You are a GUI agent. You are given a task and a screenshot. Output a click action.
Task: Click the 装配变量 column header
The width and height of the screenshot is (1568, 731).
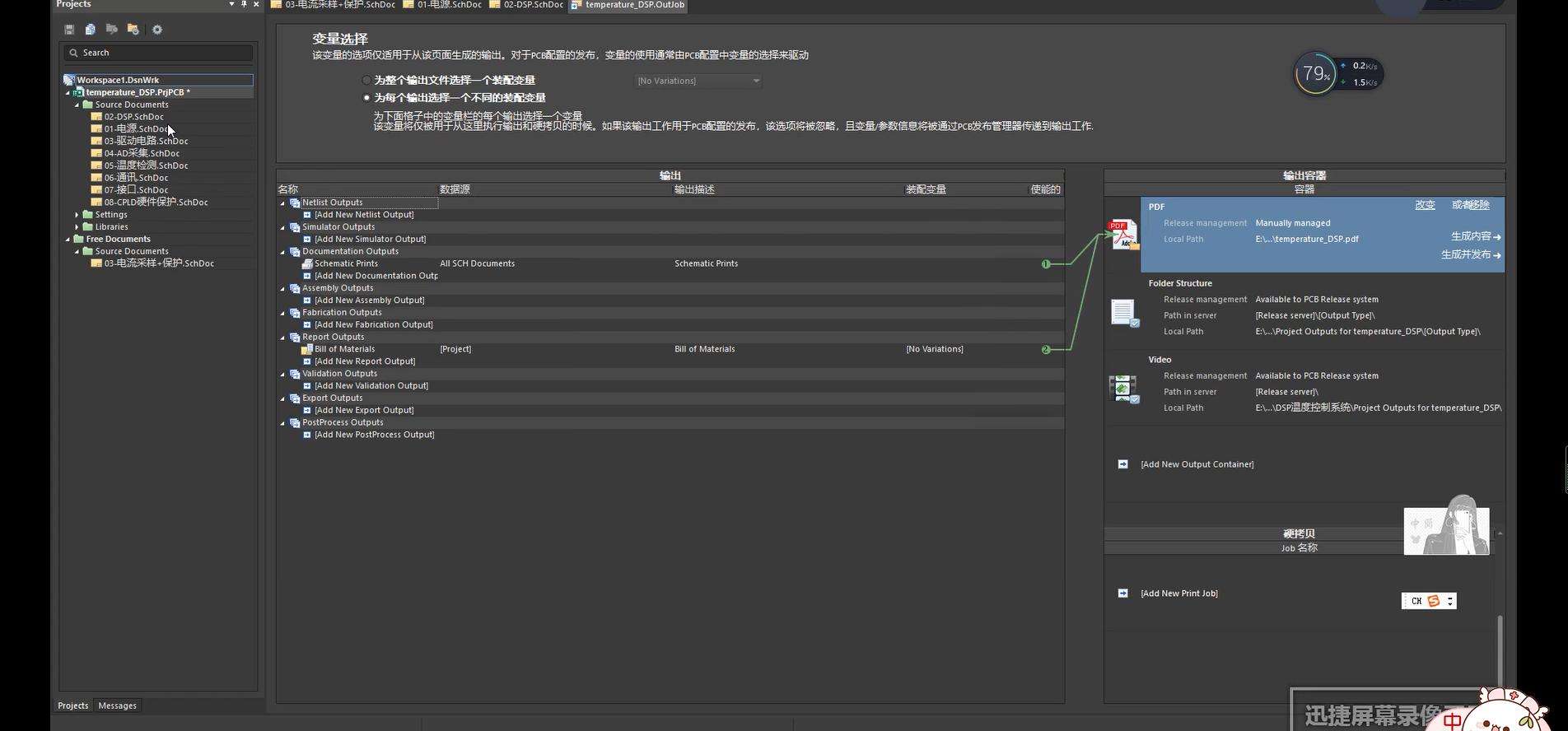(x=926, y=189)
